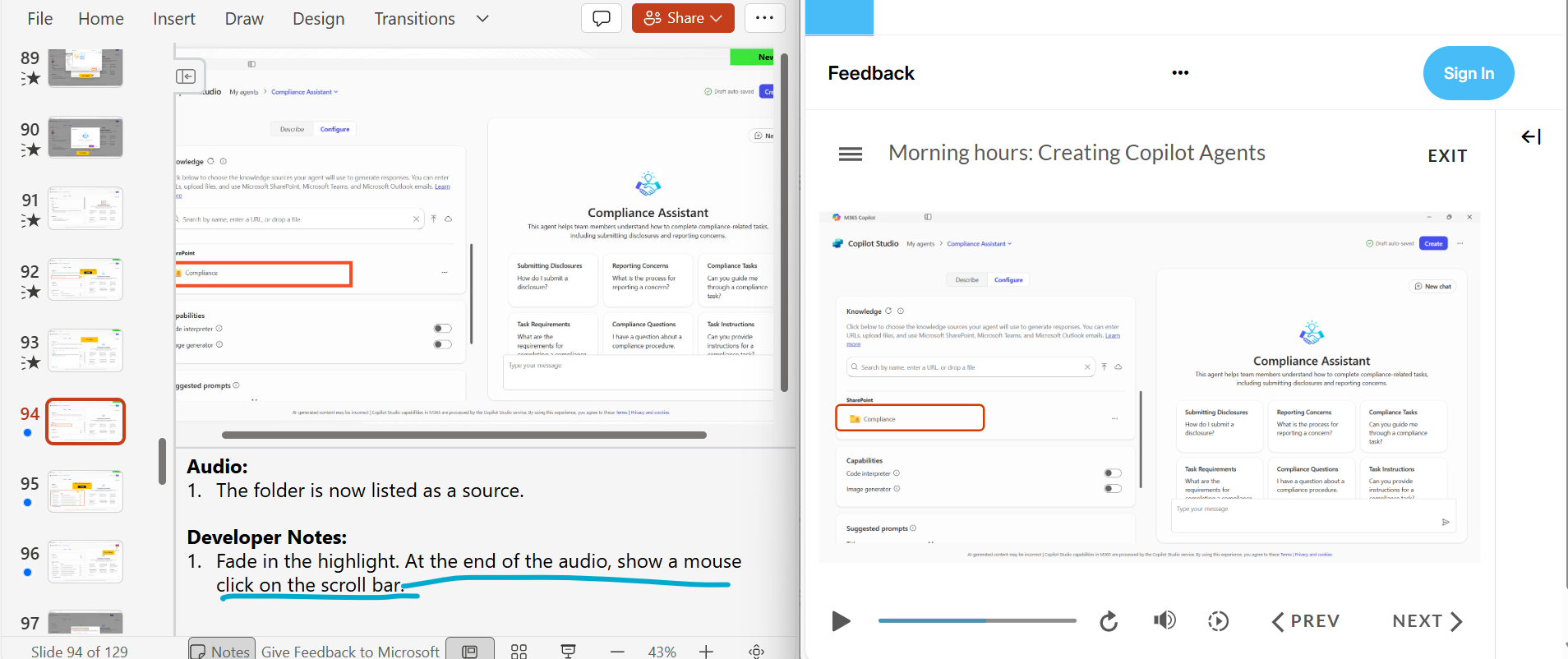The width and height of the screenshot is (1568, 659).
Task: Click the 43% zoom level
Action: point(662,652)
